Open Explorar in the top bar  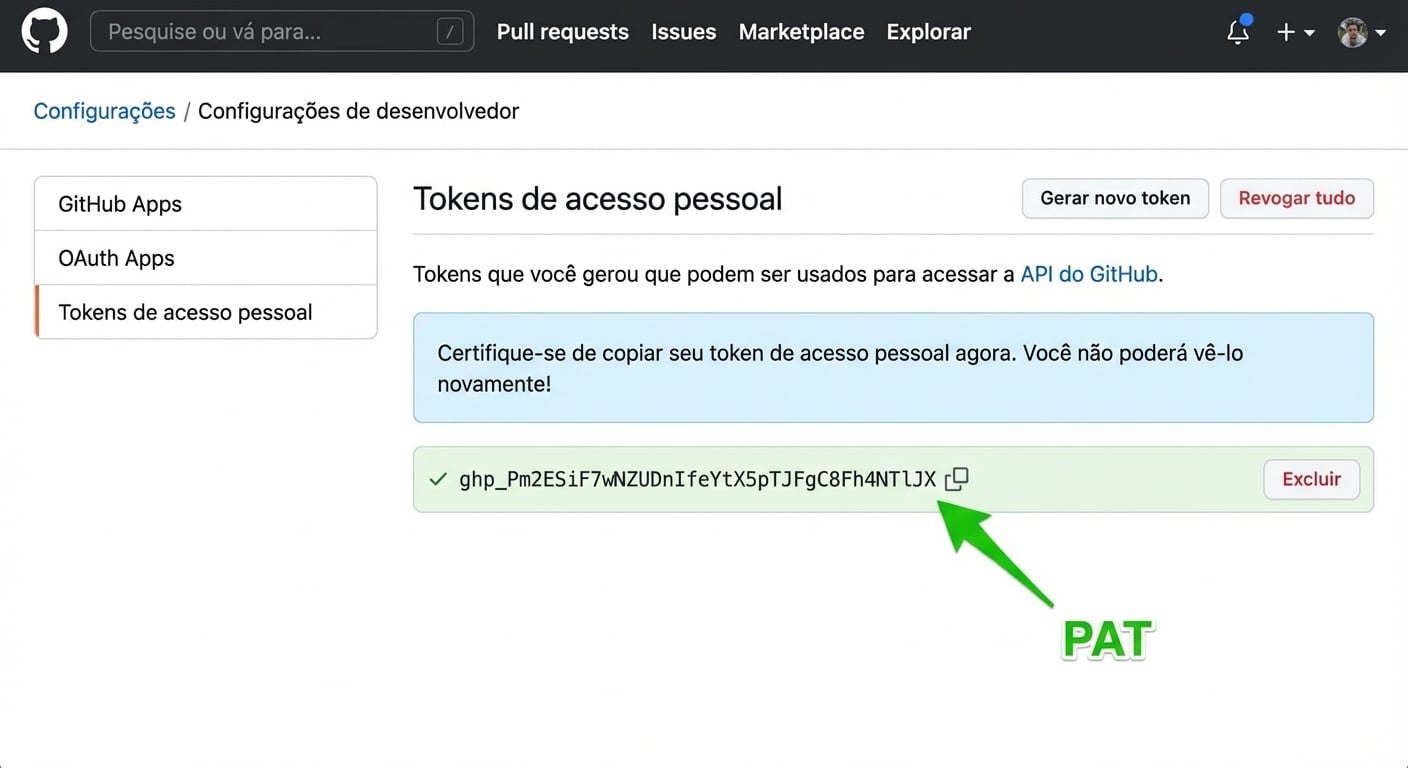(929, 32)
